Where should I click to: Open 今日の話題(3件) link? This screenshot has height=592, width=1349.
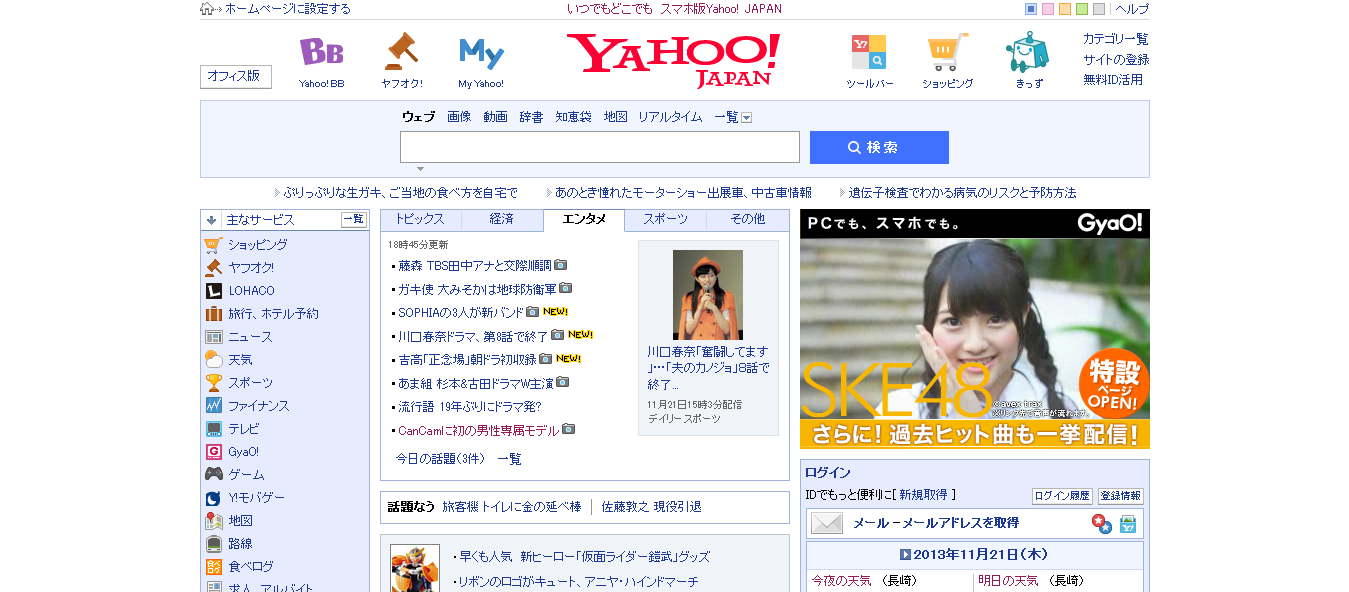pos(440,459)
